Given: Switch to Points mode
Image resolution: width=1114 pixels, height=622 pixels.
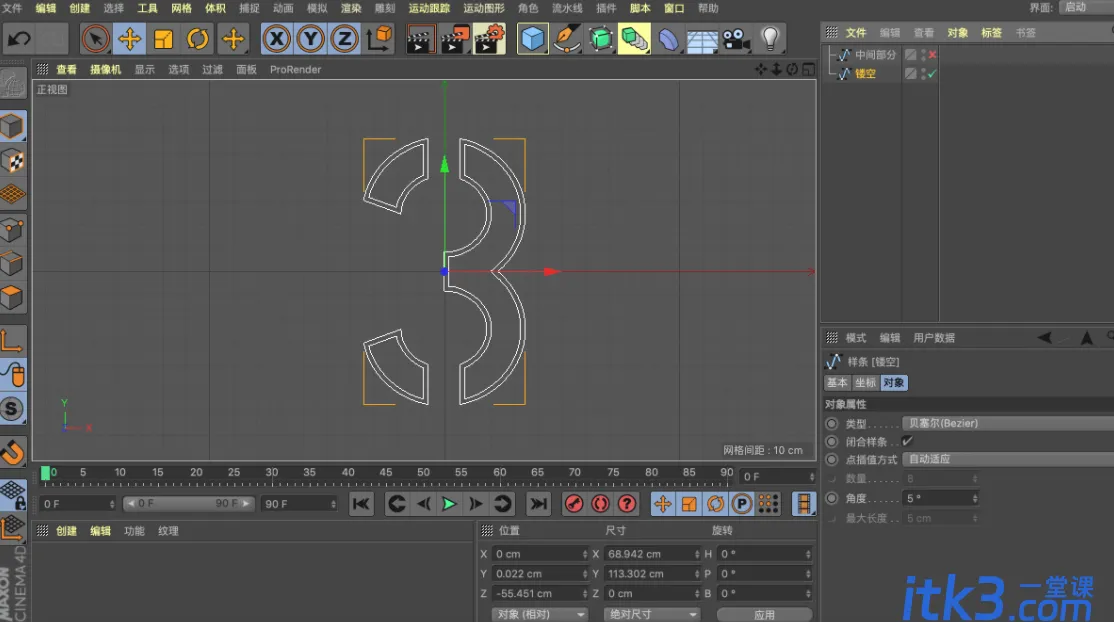Looking at the screenshot, I should [x=13, y=229].
